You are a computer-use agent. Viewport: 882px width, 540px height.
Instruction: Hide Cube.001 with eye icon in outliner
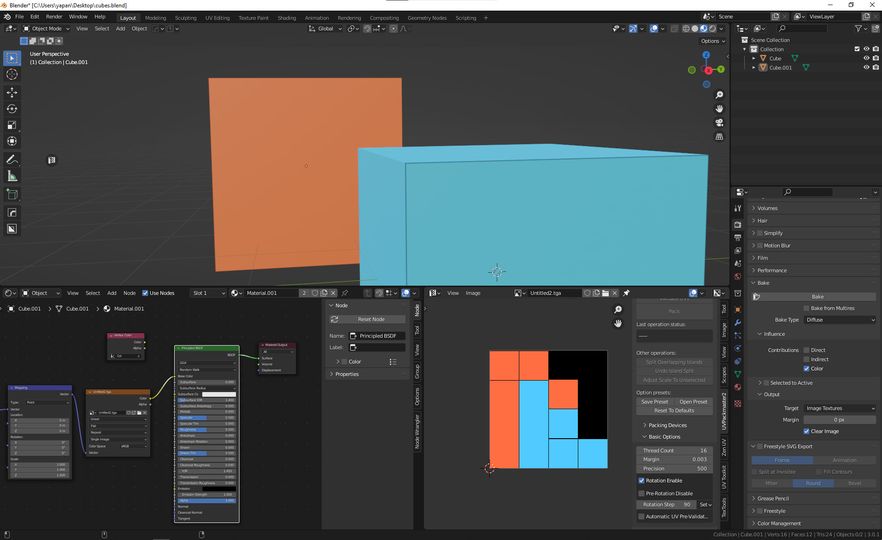866,68
